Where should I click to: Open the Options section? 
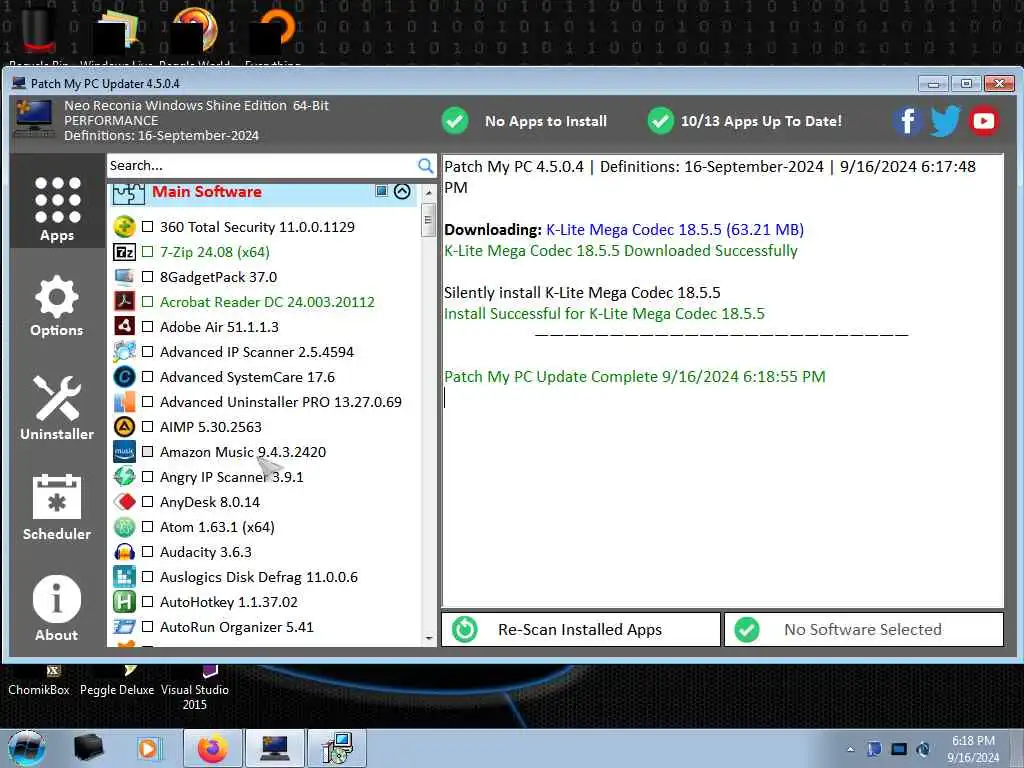pos(57,306)
